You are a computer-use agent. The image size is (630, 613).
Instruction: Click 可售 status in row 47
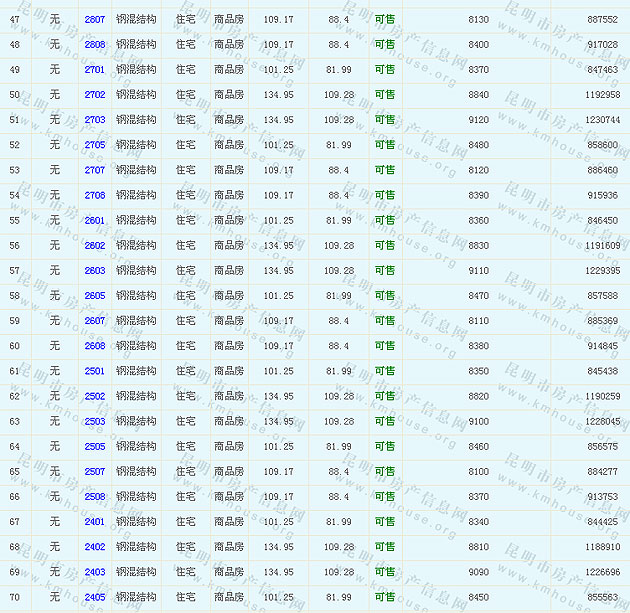(385, 20)
